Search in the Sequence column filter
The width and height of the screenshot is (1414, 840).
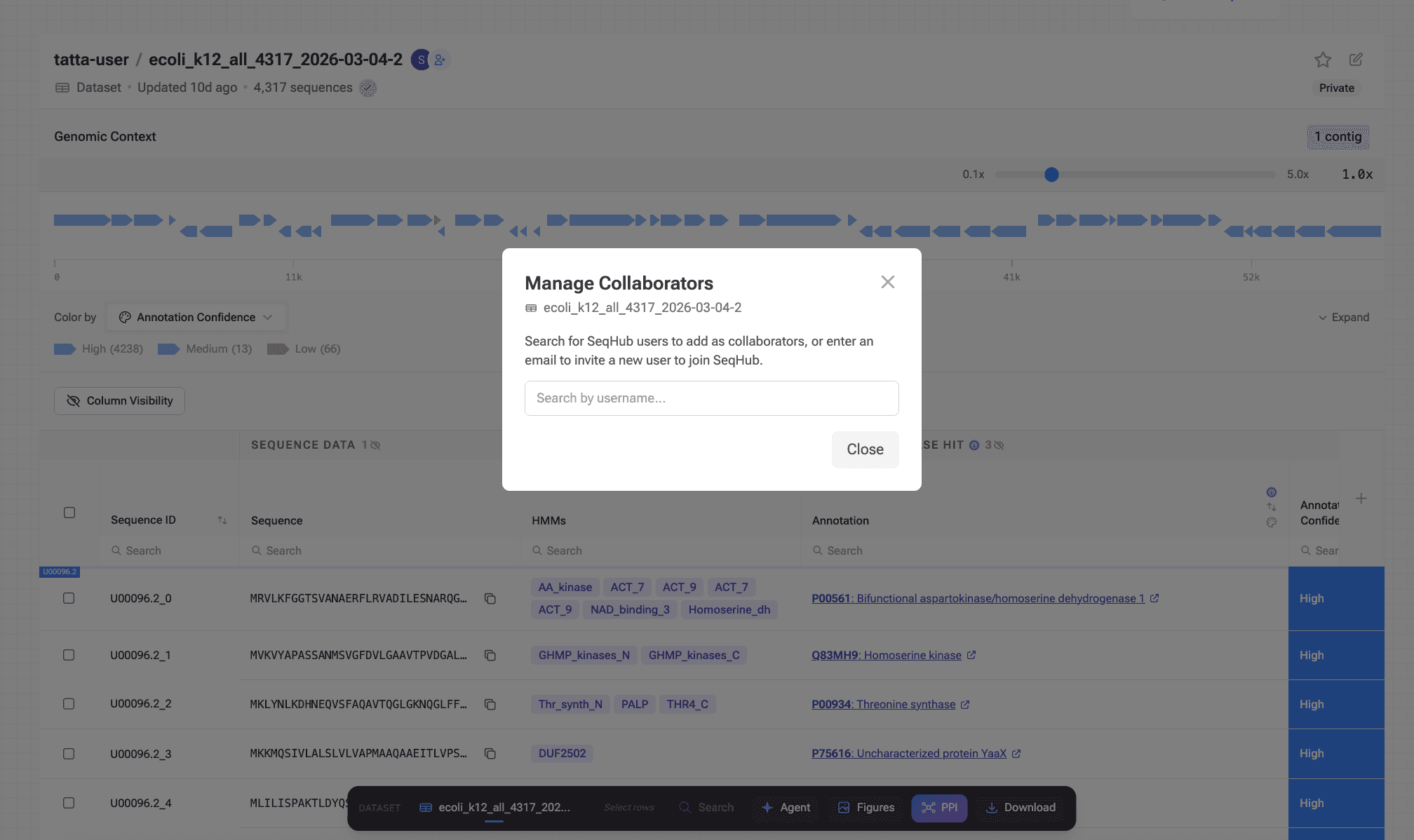pos(379,551)
